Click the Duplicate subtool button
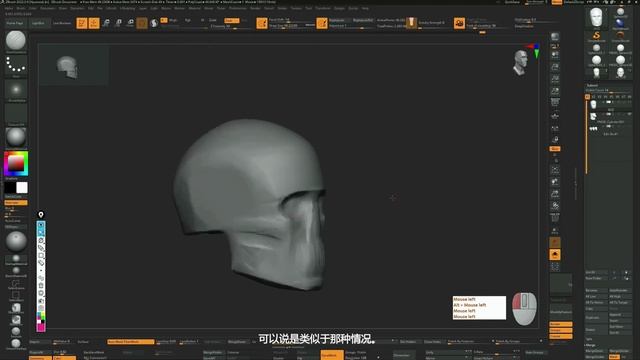The width and height of the screenshot is (640, 360). 596,318
